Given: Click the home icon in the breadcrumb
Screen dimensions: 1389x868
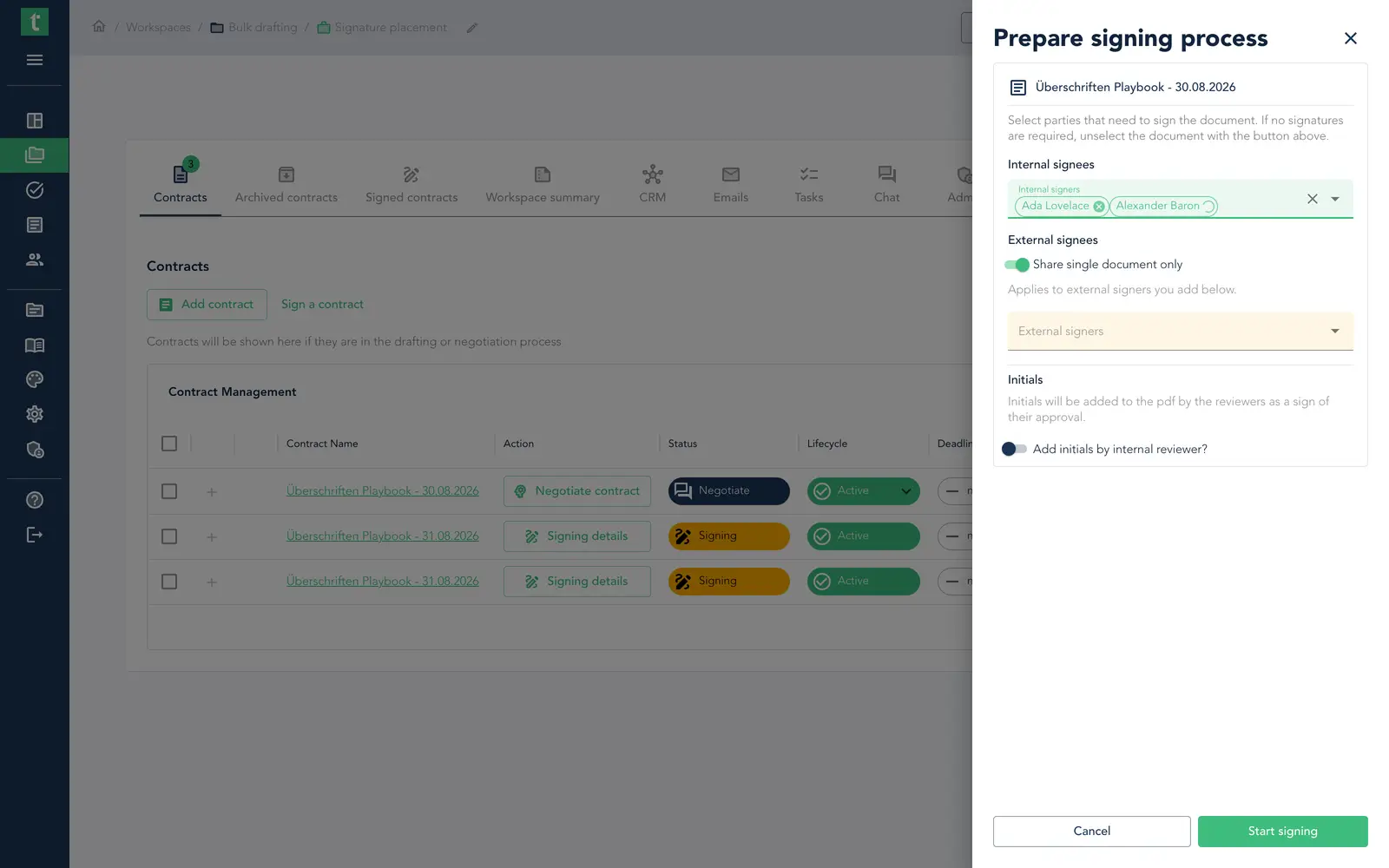Looking at the screenshot, I should click(99, 27).
